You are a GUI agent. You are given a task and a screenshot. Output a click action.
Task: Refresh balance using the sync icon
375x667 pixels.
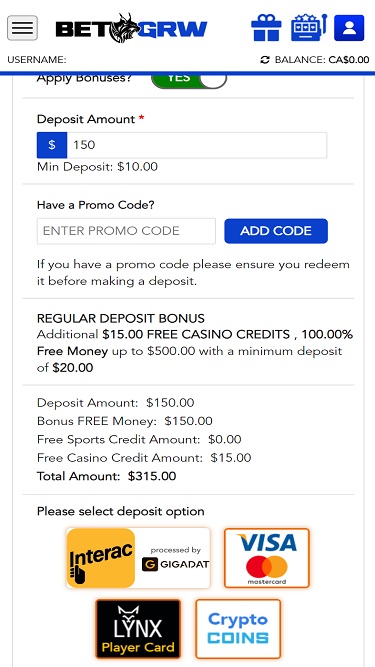pos(265,60)
